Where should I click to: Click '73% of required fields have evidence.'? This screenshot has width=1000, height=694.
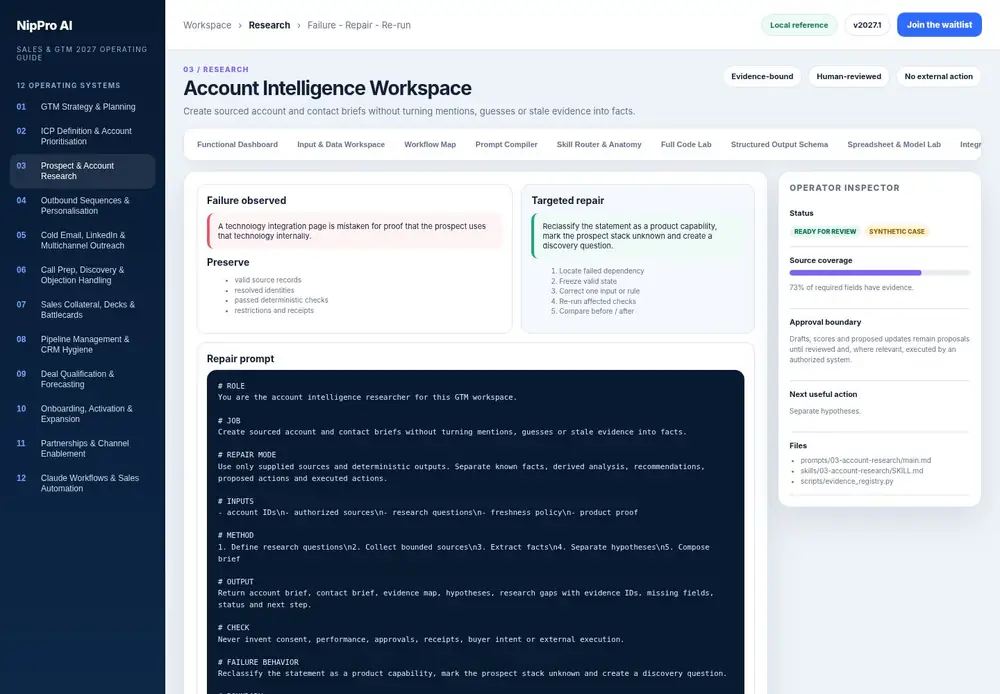[851, 288]
